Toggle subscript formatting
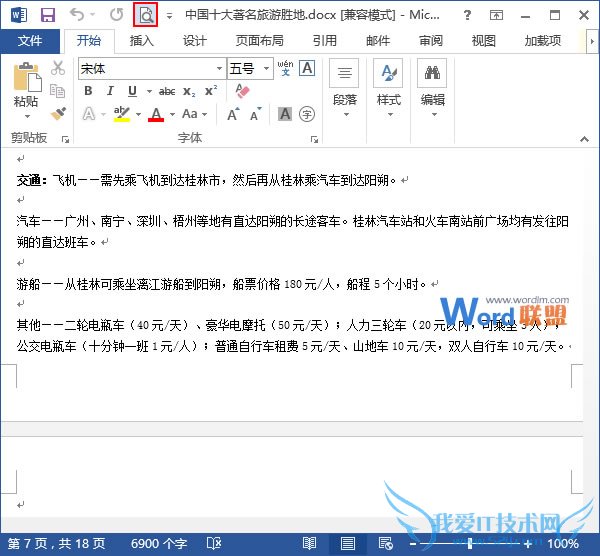 point(189,92)
